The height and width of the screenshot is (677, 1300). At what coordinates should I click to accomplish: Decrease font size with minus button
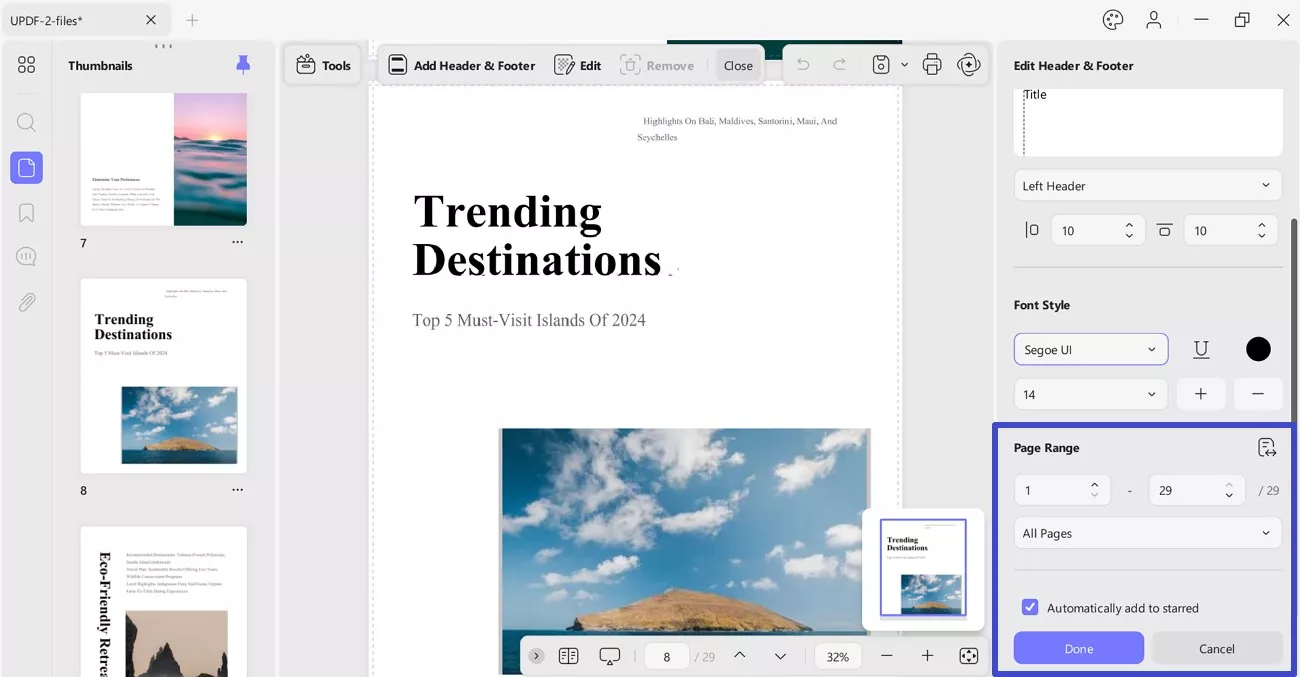[x=1258, y=394]
